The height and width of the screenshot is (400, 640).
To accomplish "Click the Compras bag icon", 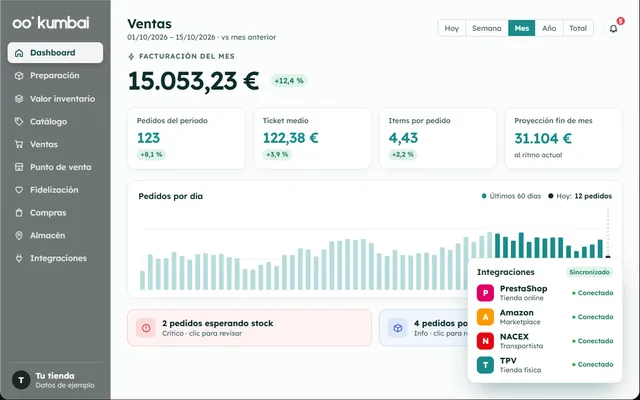I will click(19, 213).
